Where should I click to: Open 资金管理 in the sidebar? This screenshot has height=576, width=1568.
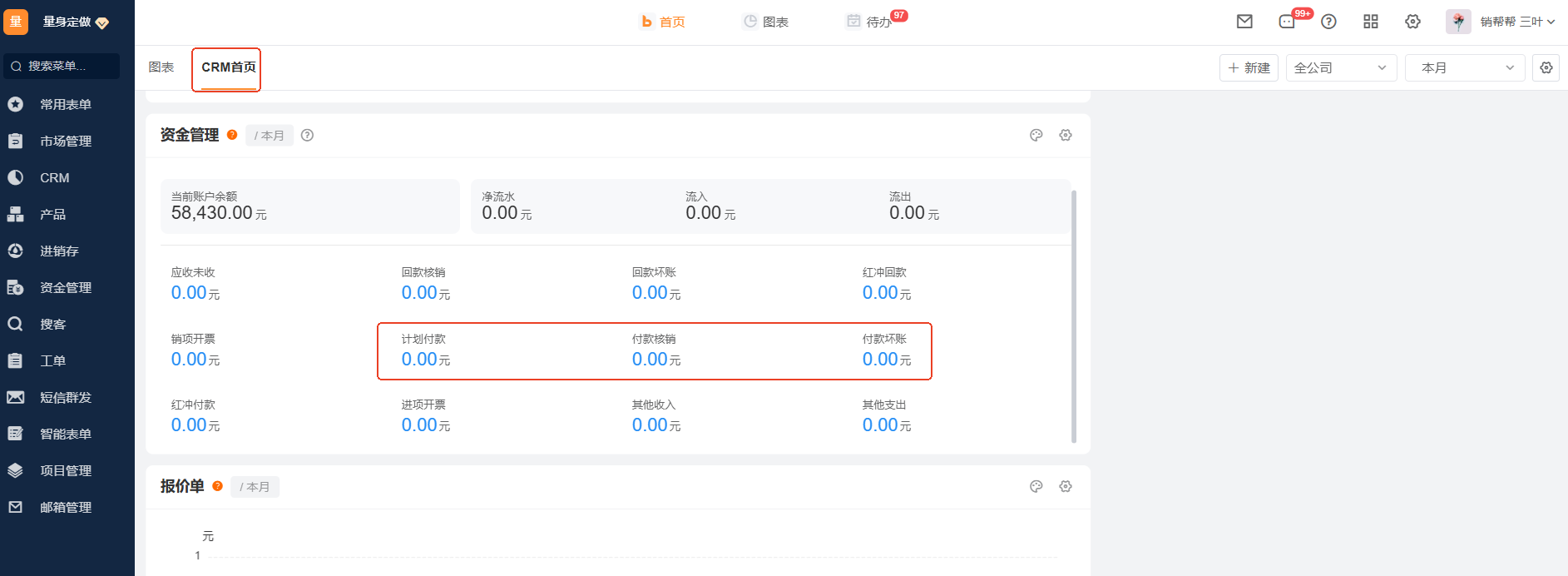pos(66,287)
